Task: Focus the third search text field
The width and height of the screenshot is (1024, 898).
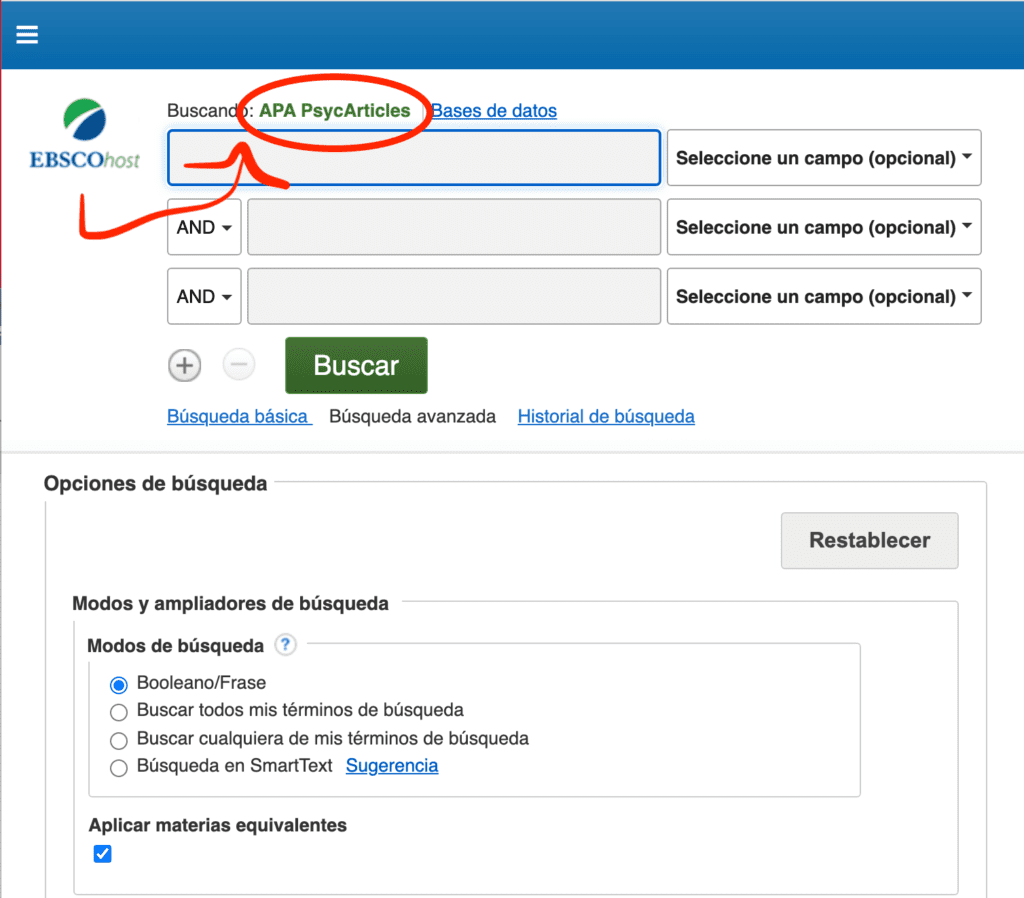Action: (454, 296)
